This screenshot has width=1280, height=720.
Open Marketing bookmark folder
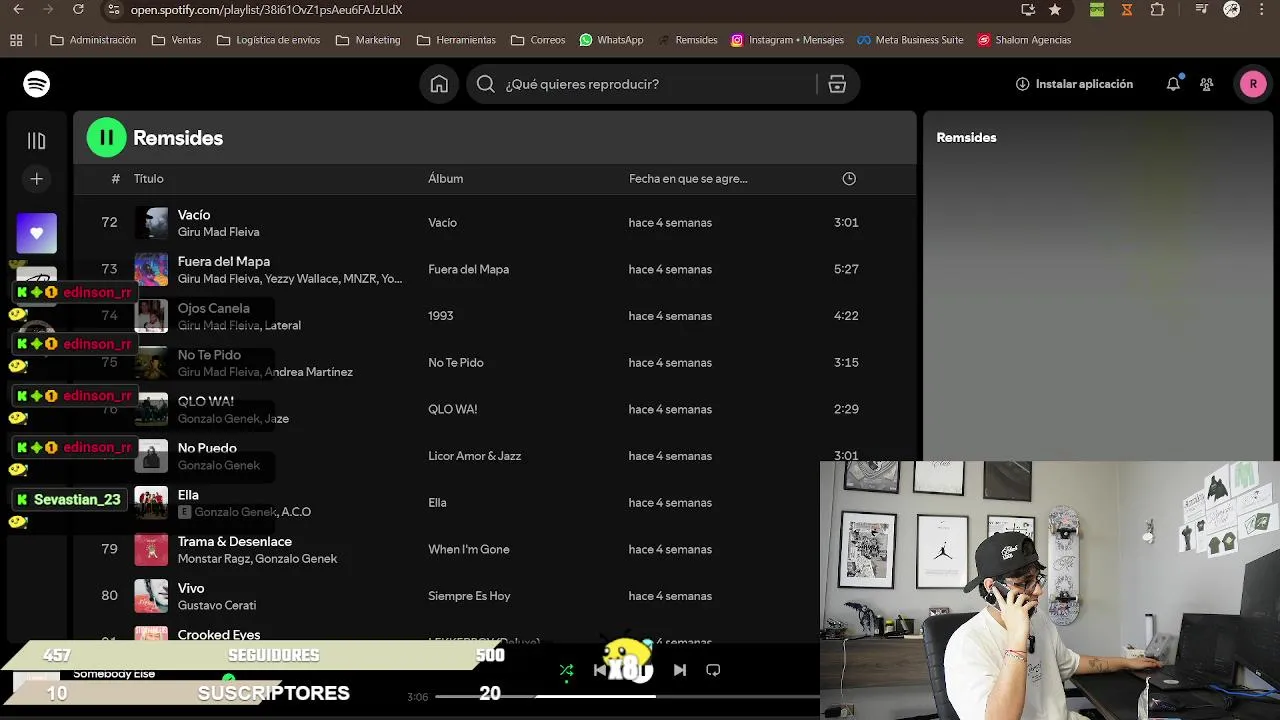(x=368, y=40)
